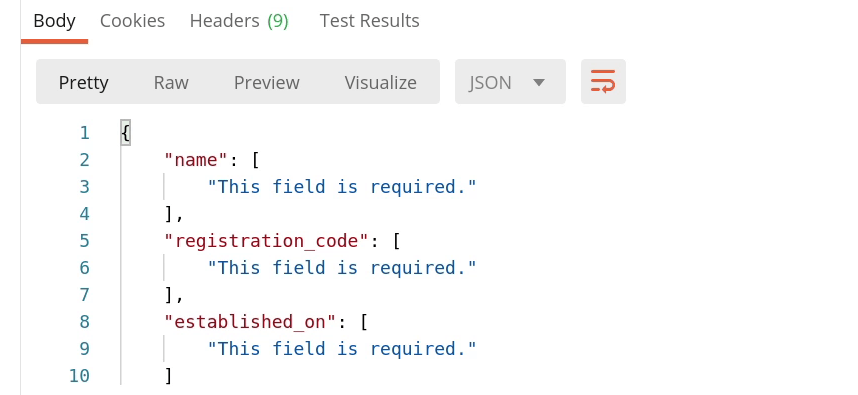Image resolution: width=858 pixels, height=395 pixels.
Task: Open the Cookies tab
Action: [132, 21]
